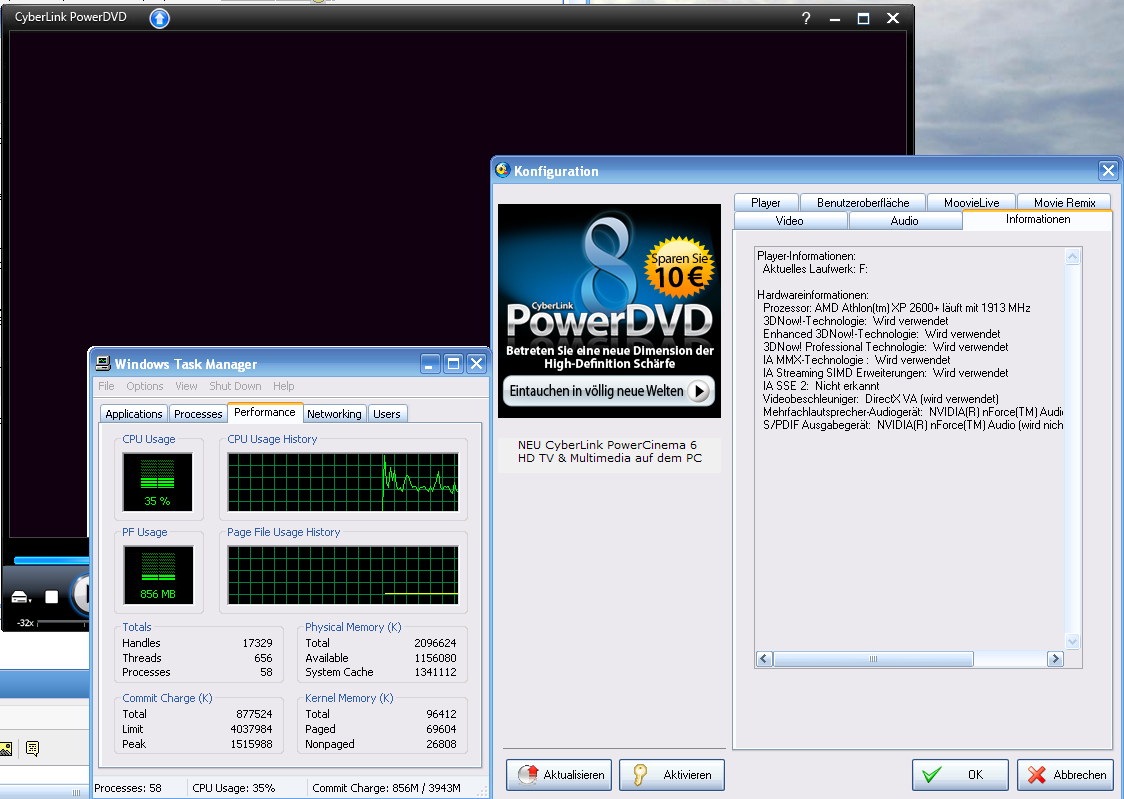Open the Benutzeroberfläche tab
The height and width of the screenshot is (799, 1124).
[x=862, y=203]
